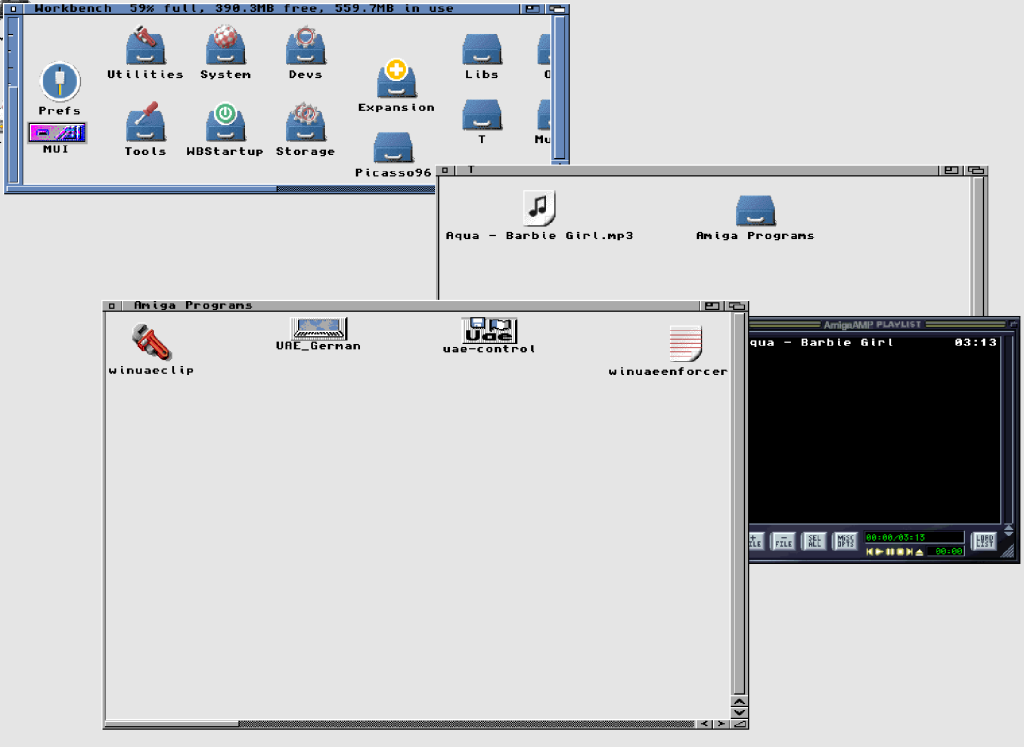Screen dimensions: 1024x747
Task: Click the Amiga Programs window down scroll arrow
Action: point(739,712)
